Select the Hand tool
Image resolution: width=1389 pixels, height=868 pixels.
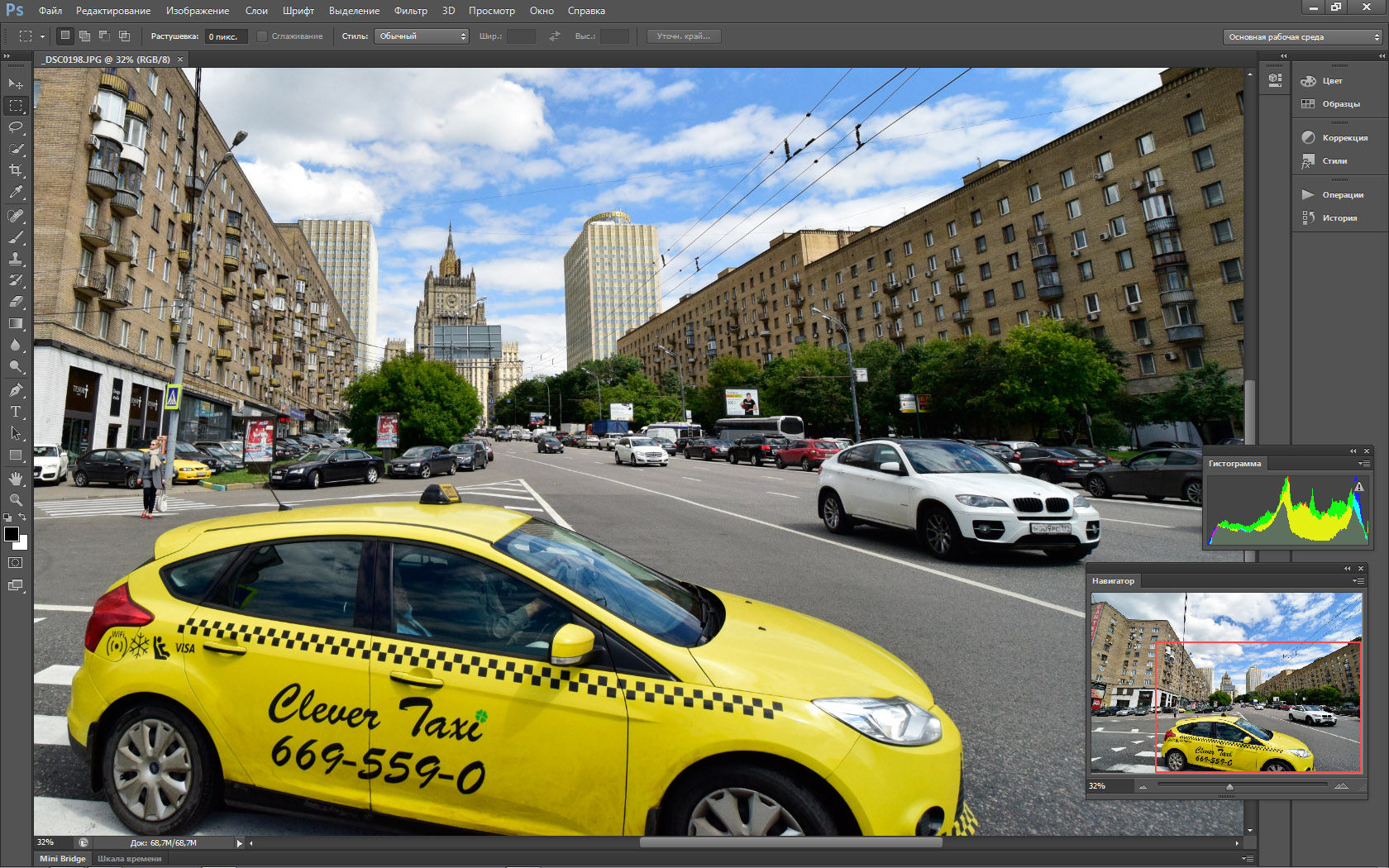(x=16, y=479)
